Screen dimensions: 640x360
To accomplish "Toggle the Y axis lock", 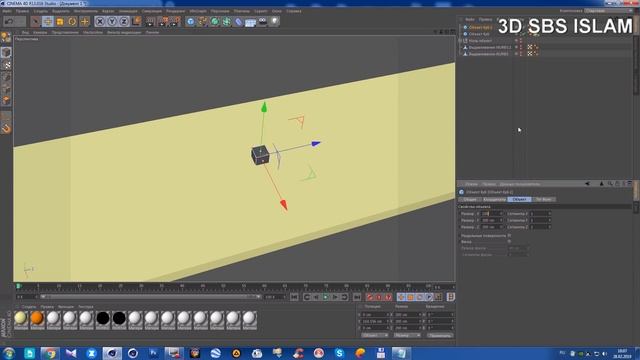I will click(x=112, y=21).
